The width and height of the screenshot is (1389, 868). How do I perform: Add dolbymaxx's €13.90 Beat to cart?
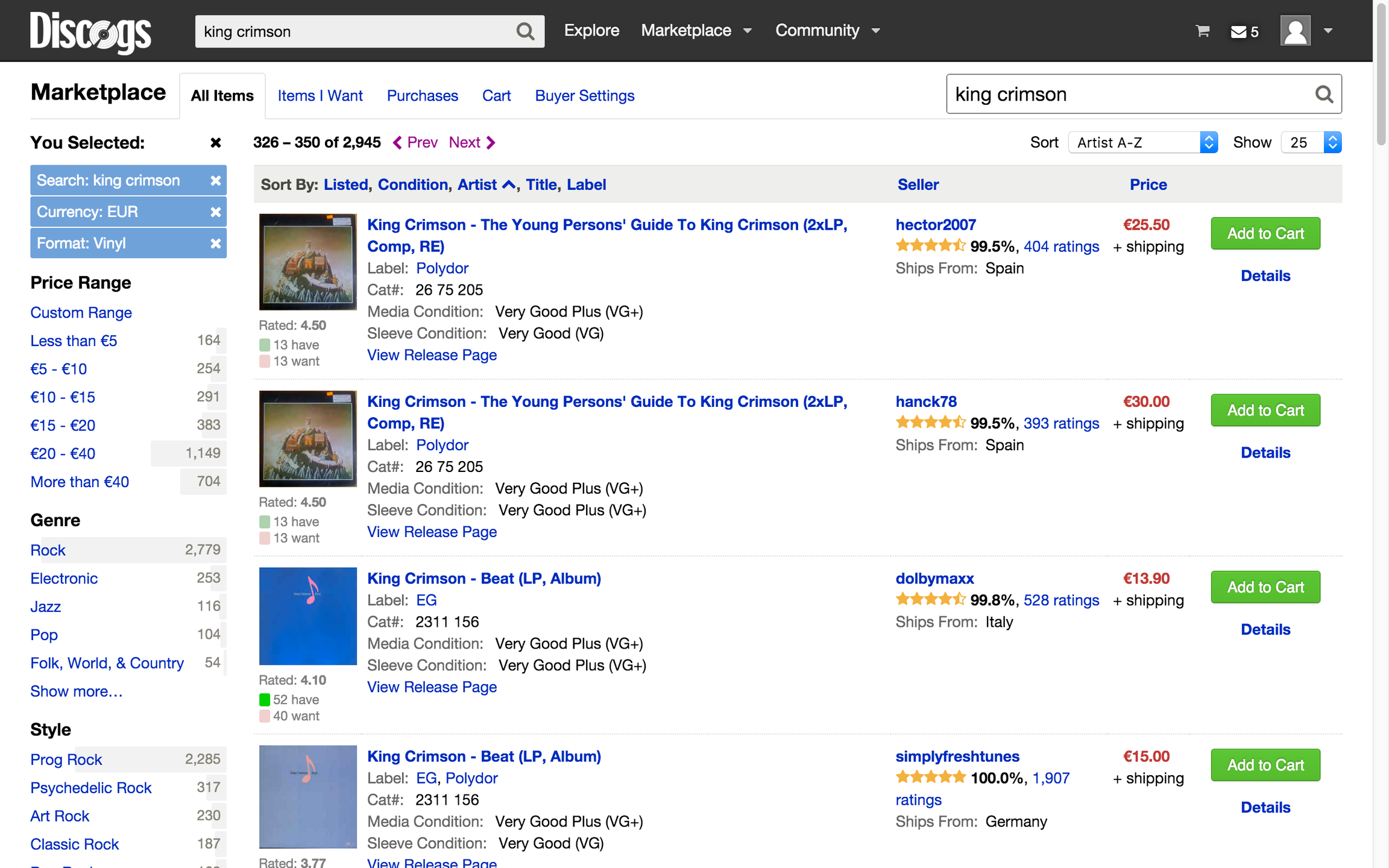pyautogui.click(x=1265, y=587)
